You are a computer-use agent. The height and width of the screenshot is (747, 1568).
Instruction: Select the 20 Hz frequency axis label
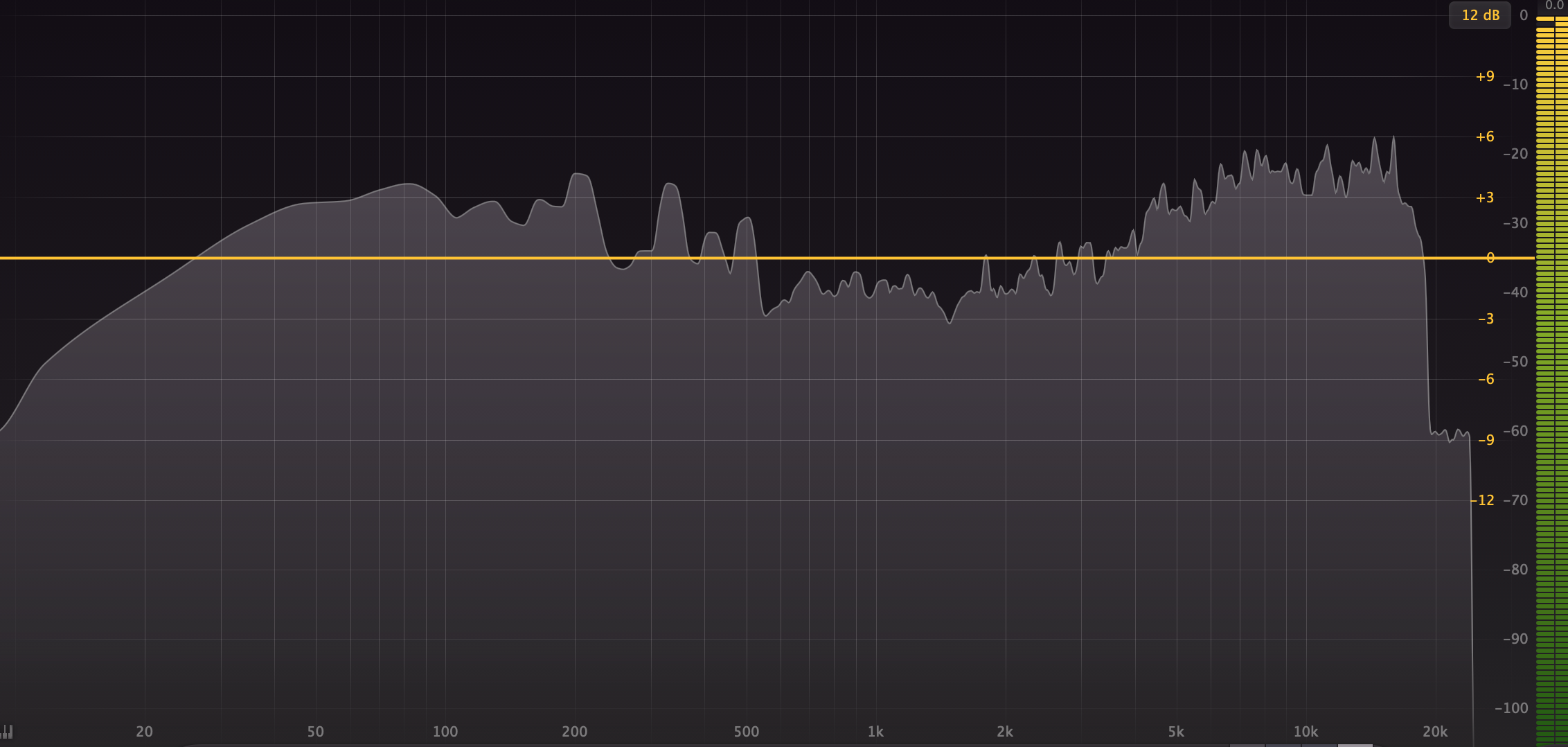point(145,731)
